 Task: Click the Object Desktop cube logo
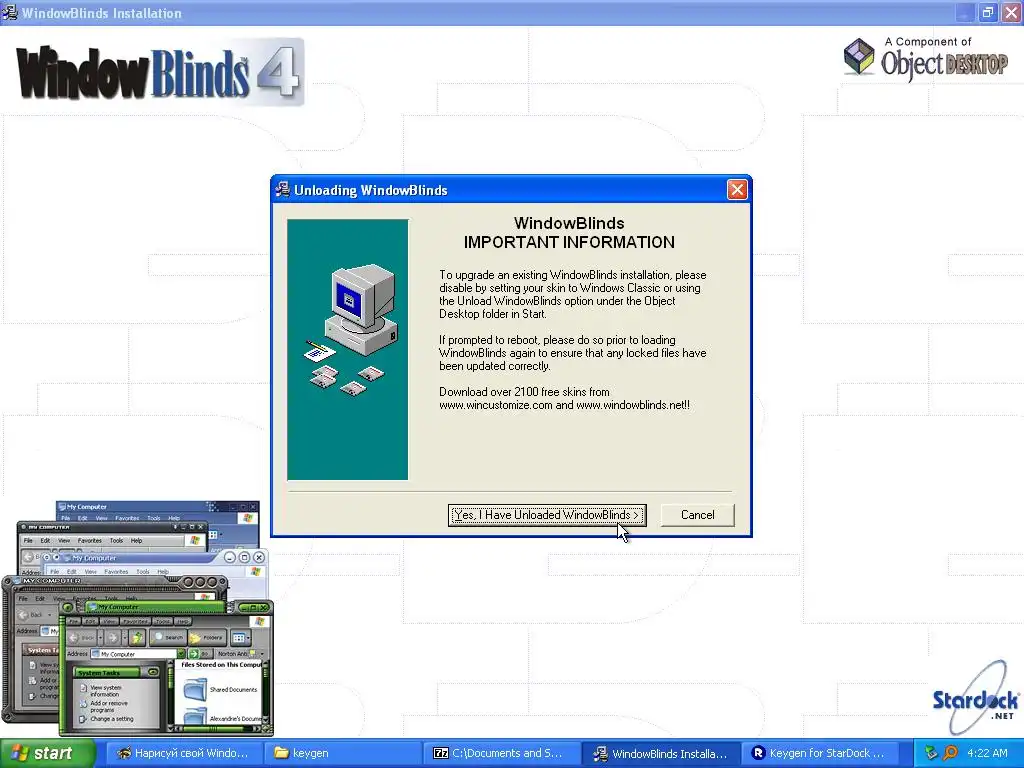click(x=859, y=56)
